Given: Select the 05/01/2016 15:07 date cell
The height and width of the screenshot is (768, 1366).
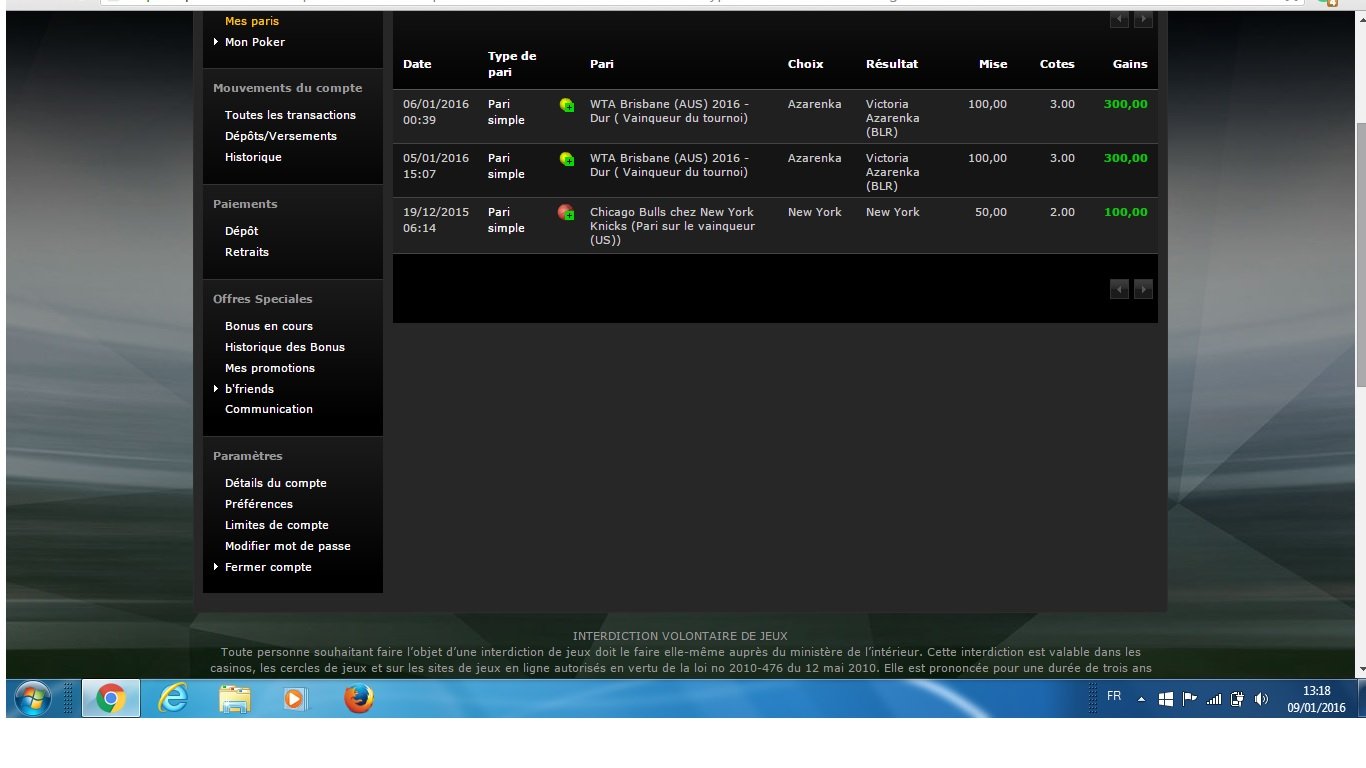Looking at the screenshot, I should tap(436, 166).
